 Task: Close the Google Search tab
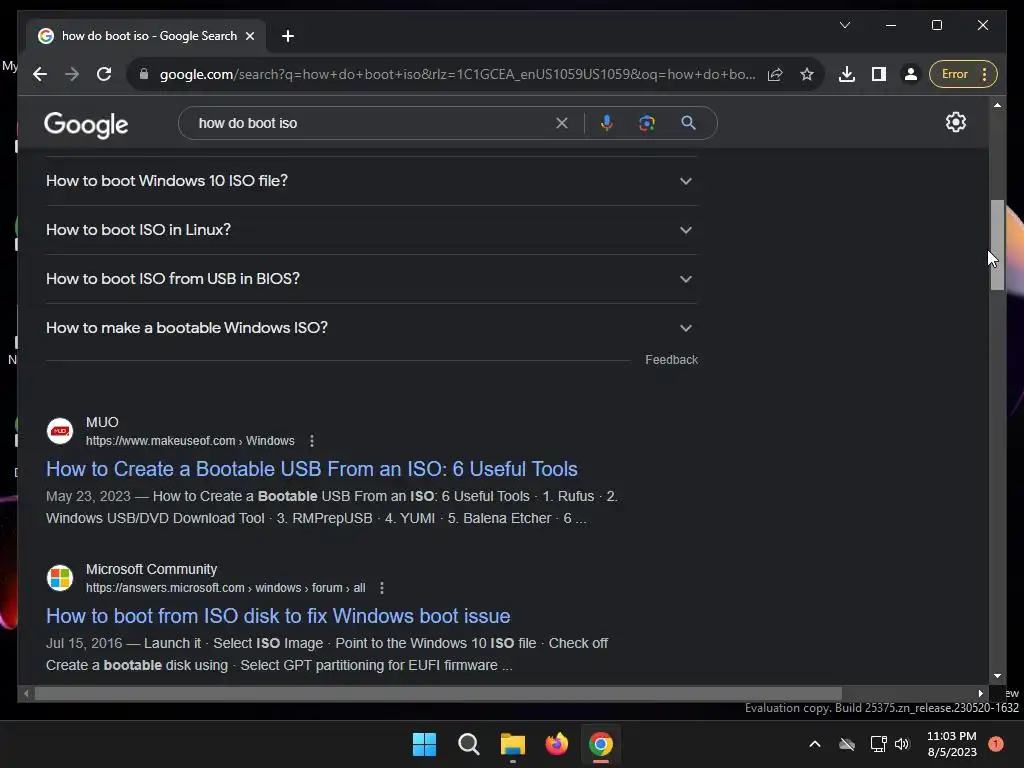point(249,36)
